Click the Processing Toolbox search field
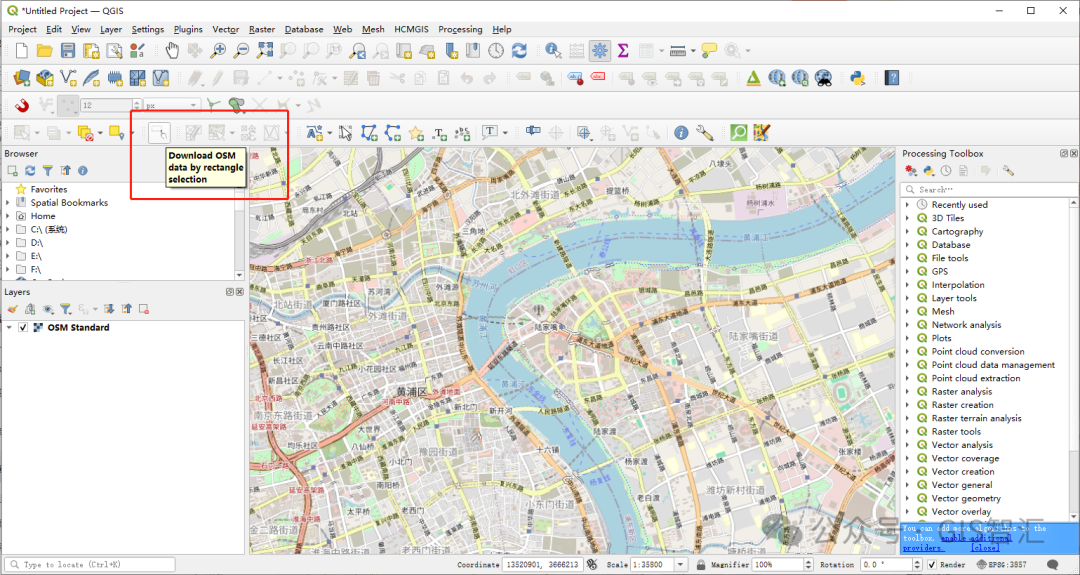 click(x=985, y=189)
